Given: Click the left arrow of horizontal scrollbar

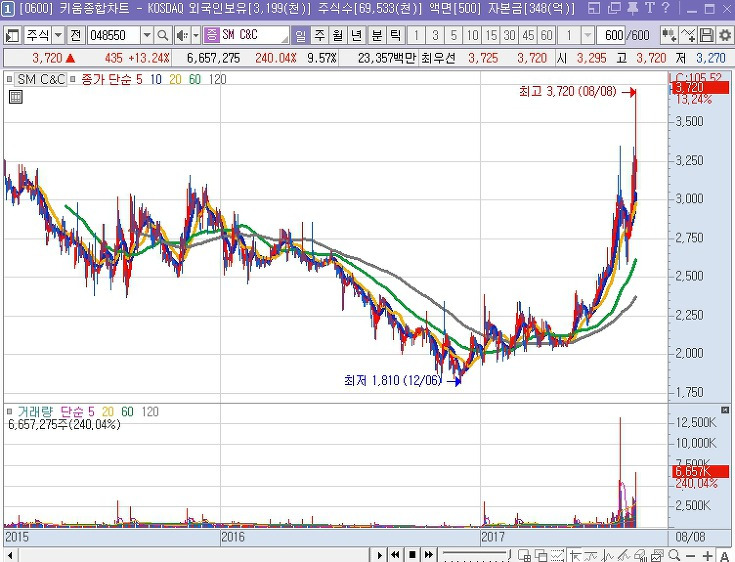Looking at the screenshot, I should pos(10,555).
